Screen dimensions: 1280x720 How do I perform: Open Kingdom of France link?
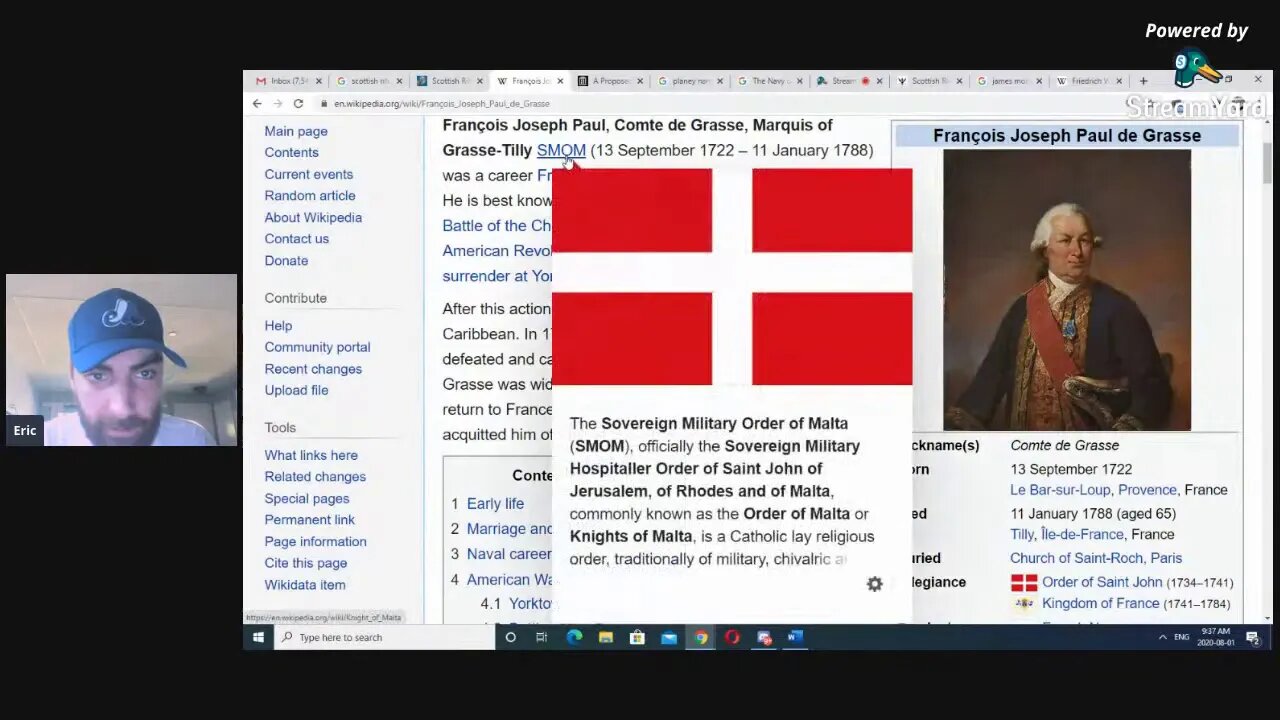point(1100,603)
